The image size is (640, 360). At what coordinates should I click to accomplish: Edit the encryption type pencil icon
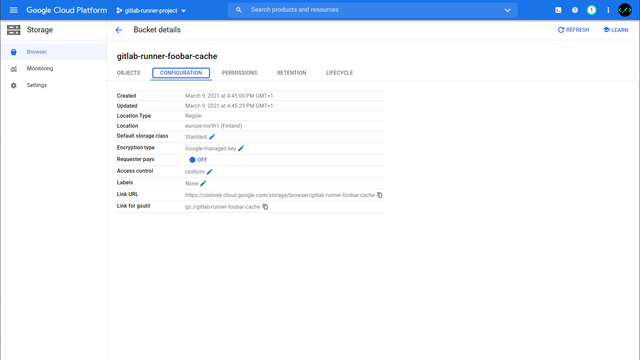pos(241,149)
